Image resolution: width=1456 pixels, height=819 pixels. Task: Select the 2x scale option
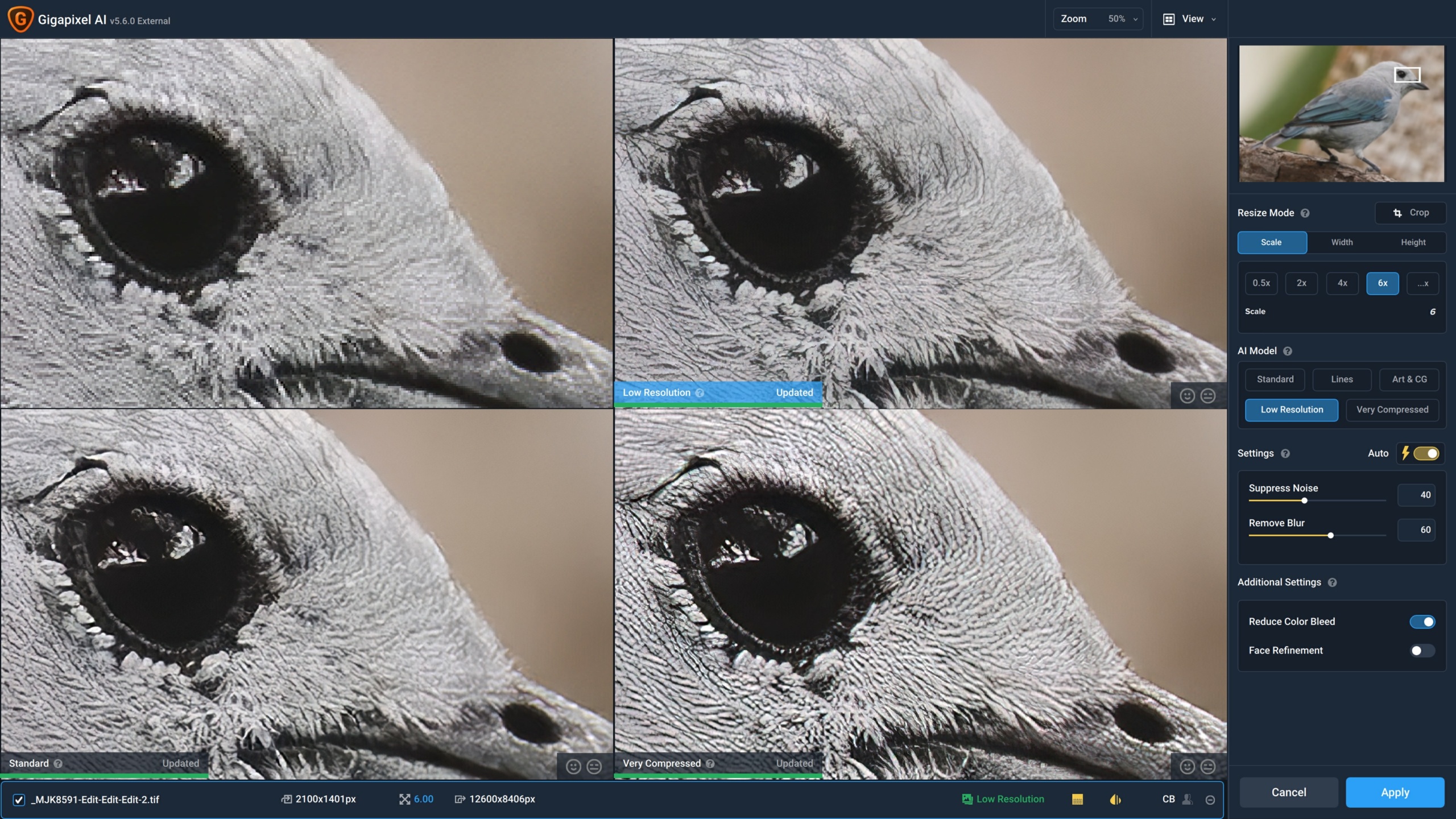(1301, 283)
